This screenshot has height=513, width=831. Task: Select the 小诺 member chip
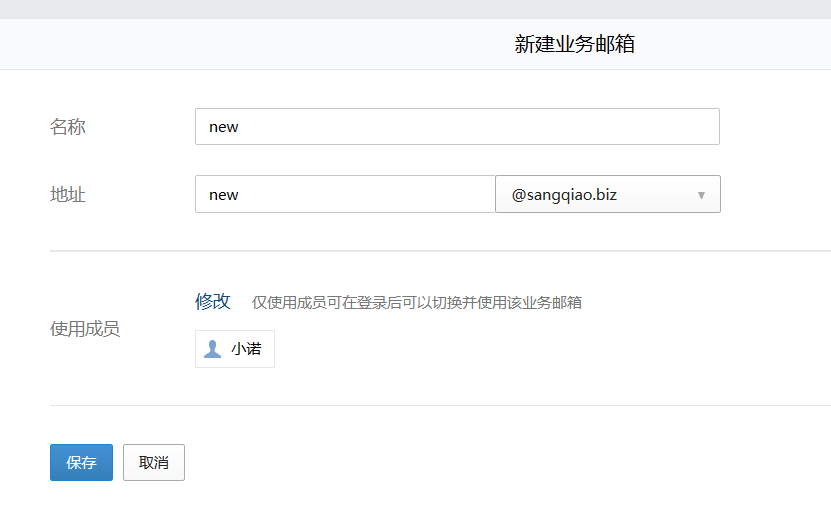click(235, 349)
